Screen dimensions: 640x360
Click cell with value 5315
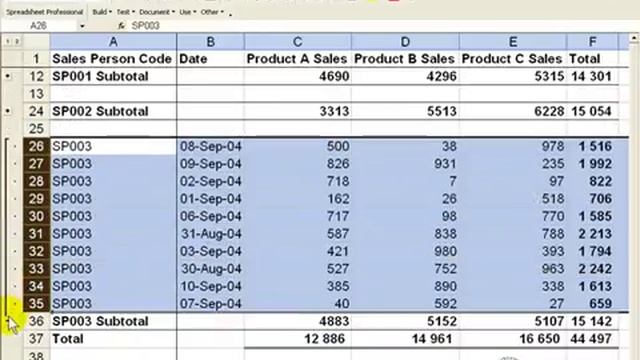513,76
